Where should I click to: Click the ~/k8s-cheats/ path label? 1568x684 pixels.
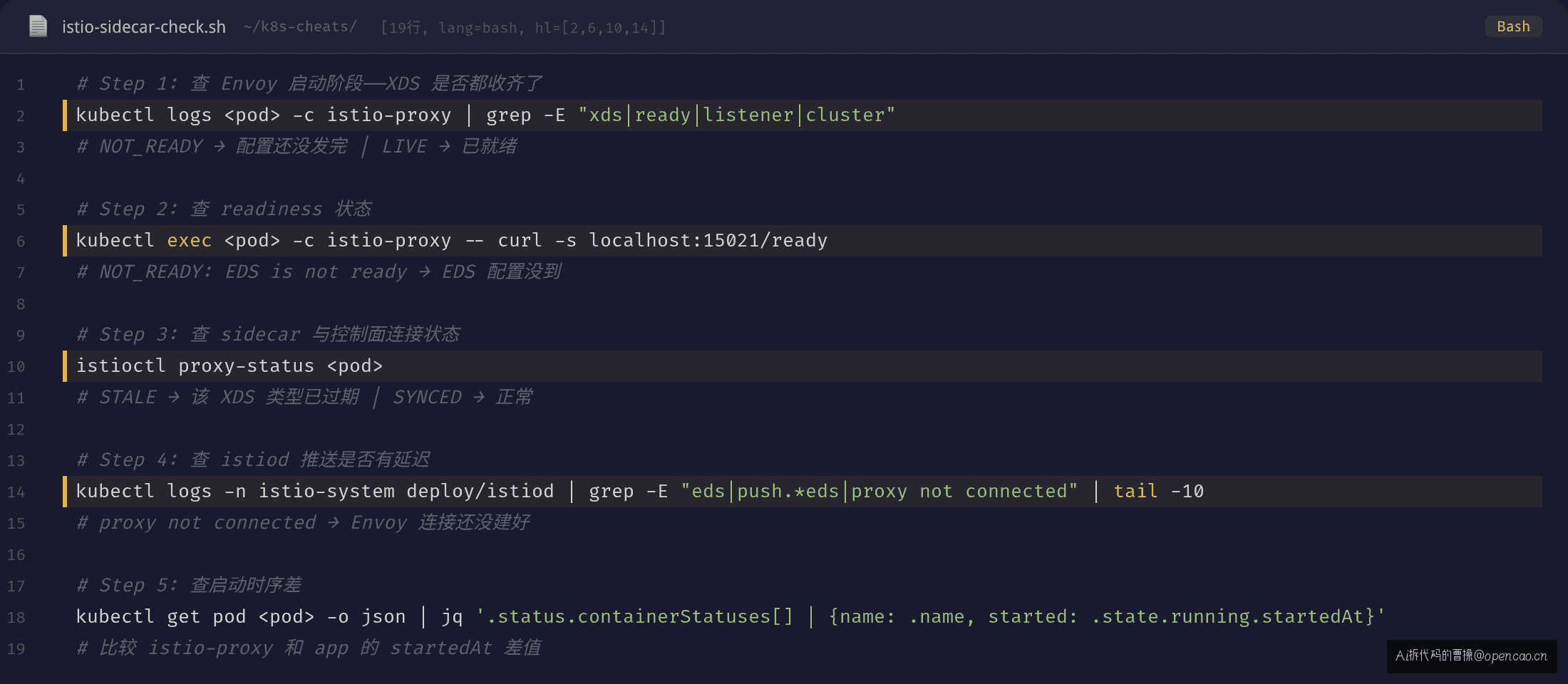click(300, 27)
